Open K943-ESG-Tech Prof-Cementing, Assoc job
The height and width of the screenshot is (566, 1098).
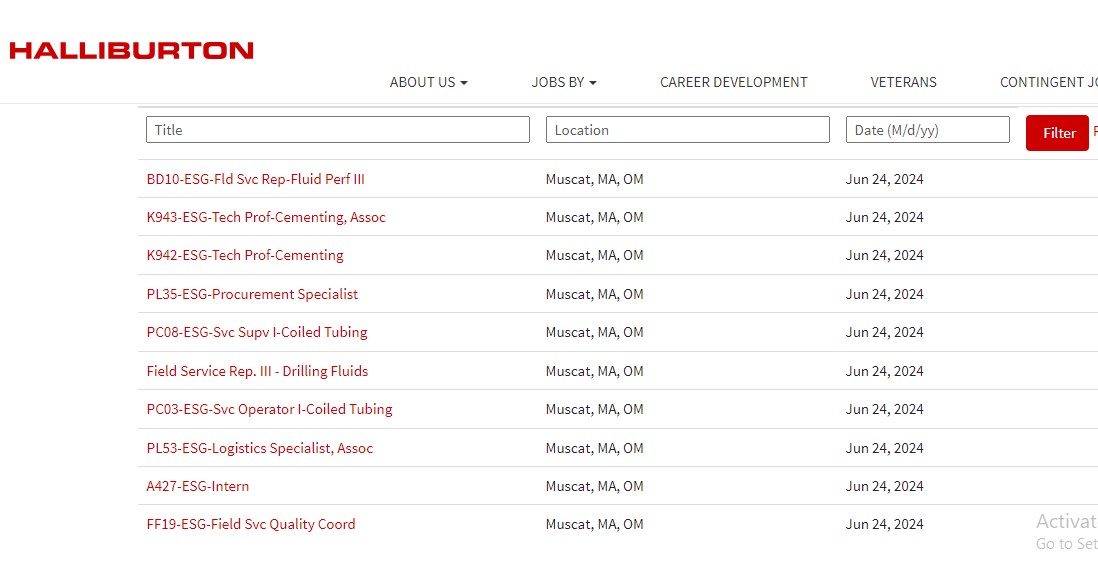tap(266, 217)
